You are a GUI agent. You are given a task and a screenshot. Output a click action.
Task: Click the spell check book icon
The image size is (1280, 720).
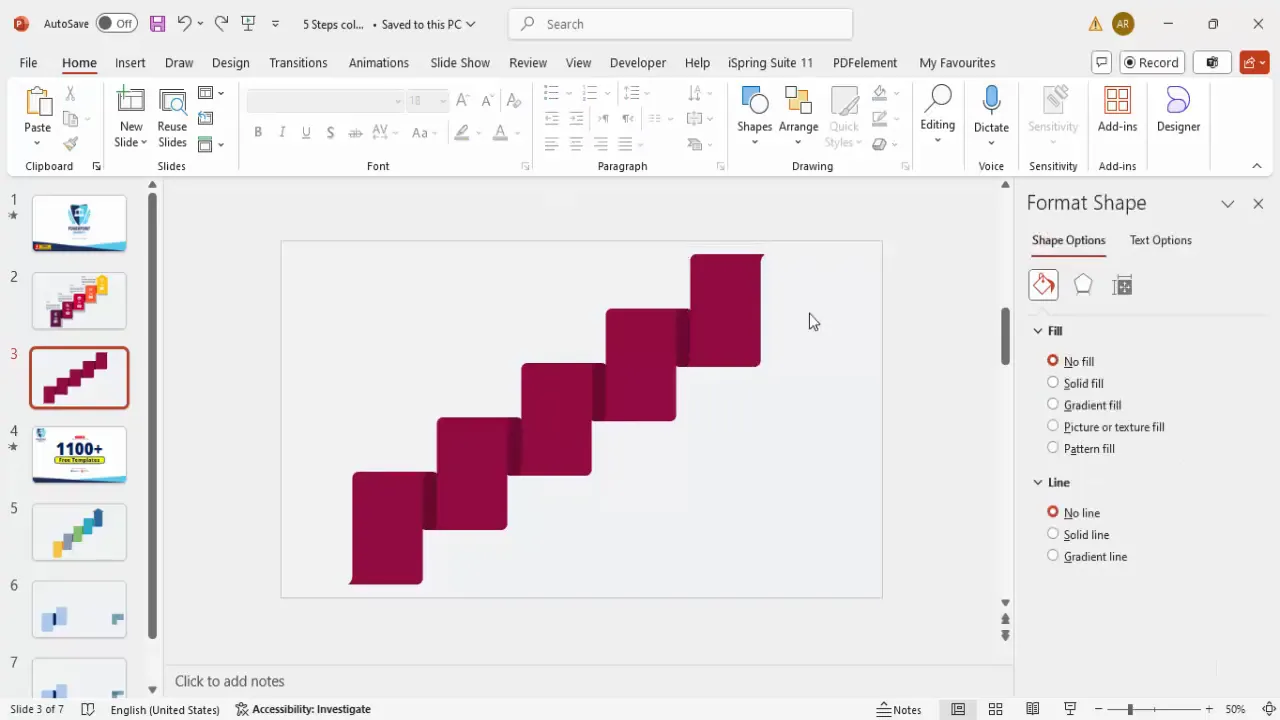[88, 709]
